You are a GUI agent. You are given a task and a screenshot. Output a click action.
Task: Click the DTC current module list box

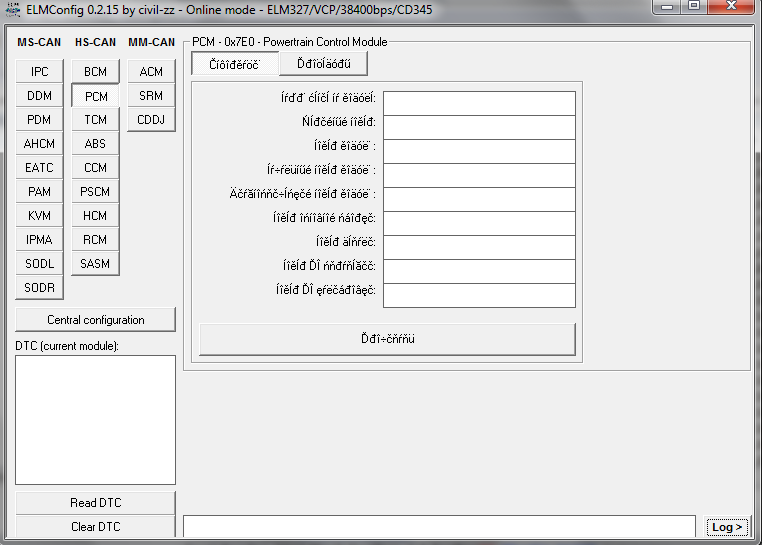coord(95,419)
